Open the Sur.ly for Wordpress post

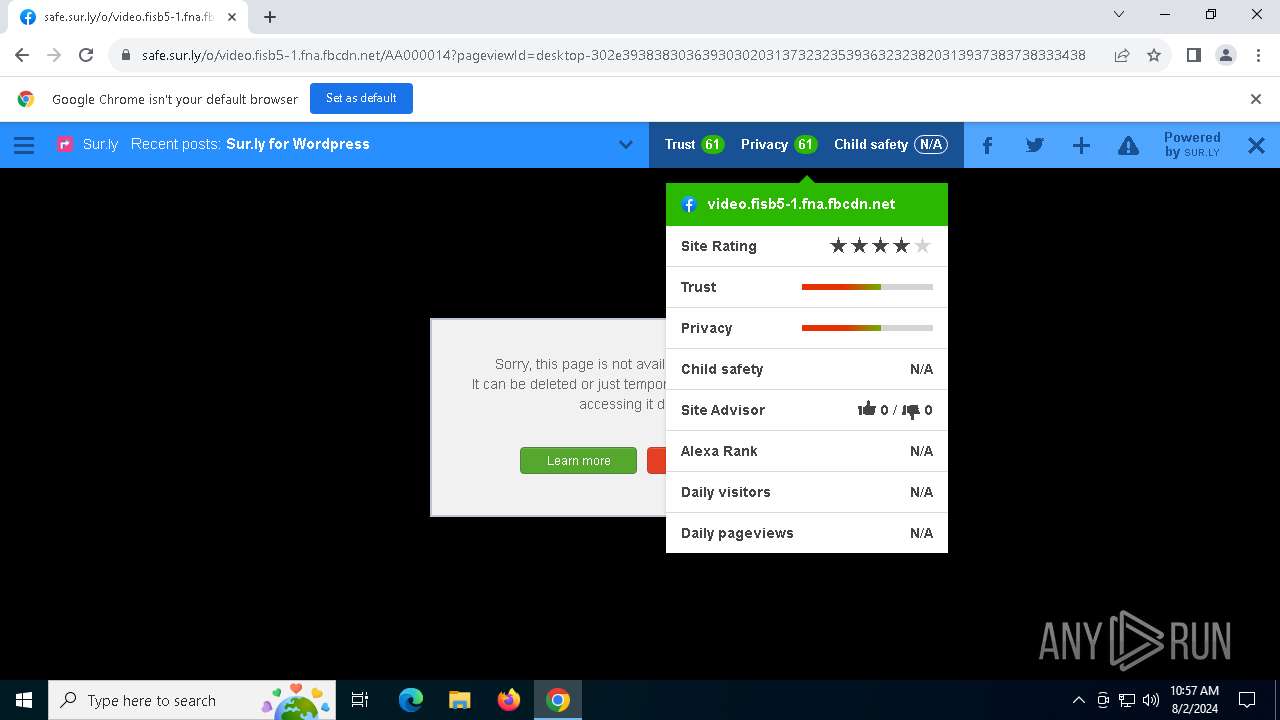(298, 144)
